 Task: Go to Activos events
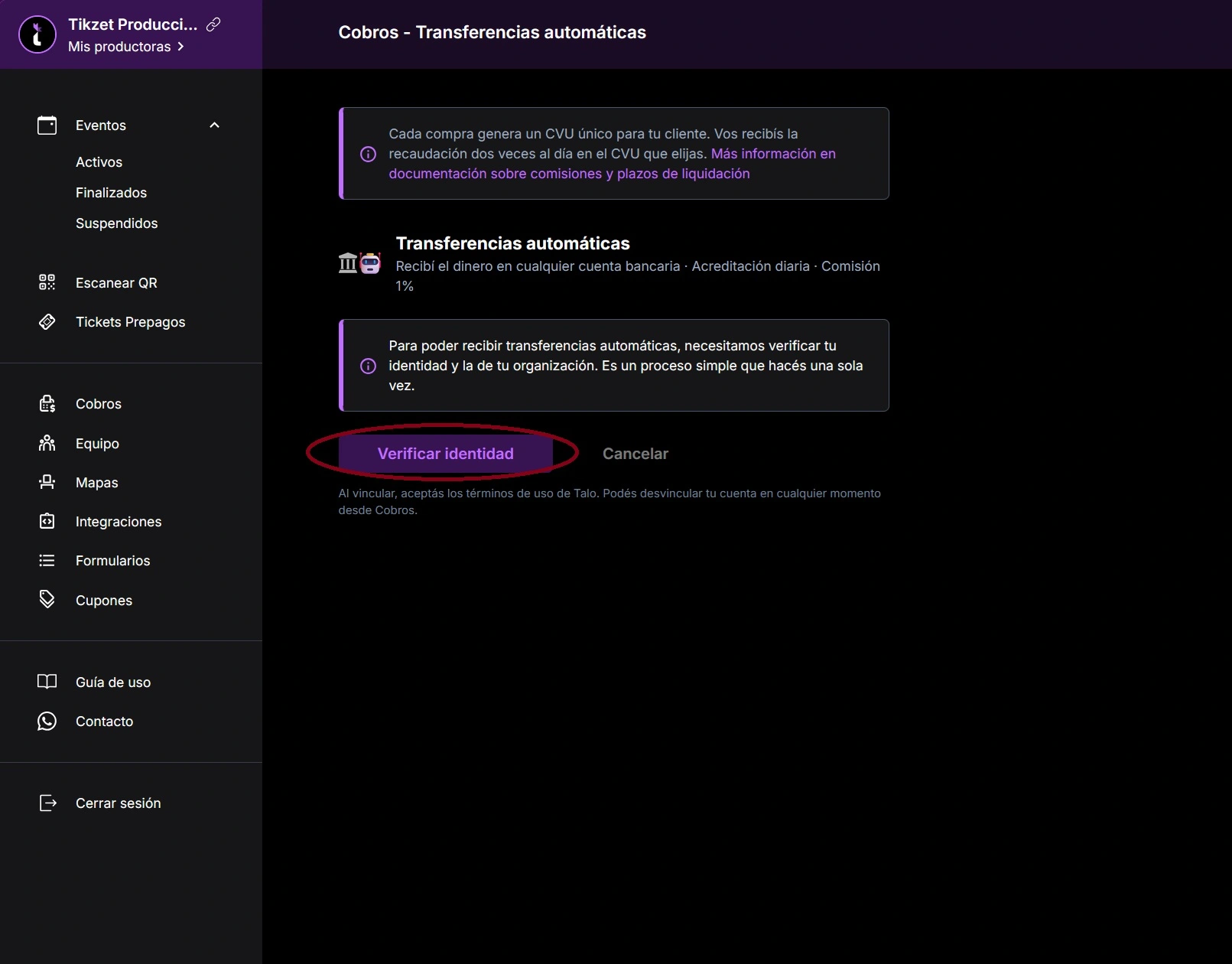tap(99, 162)
